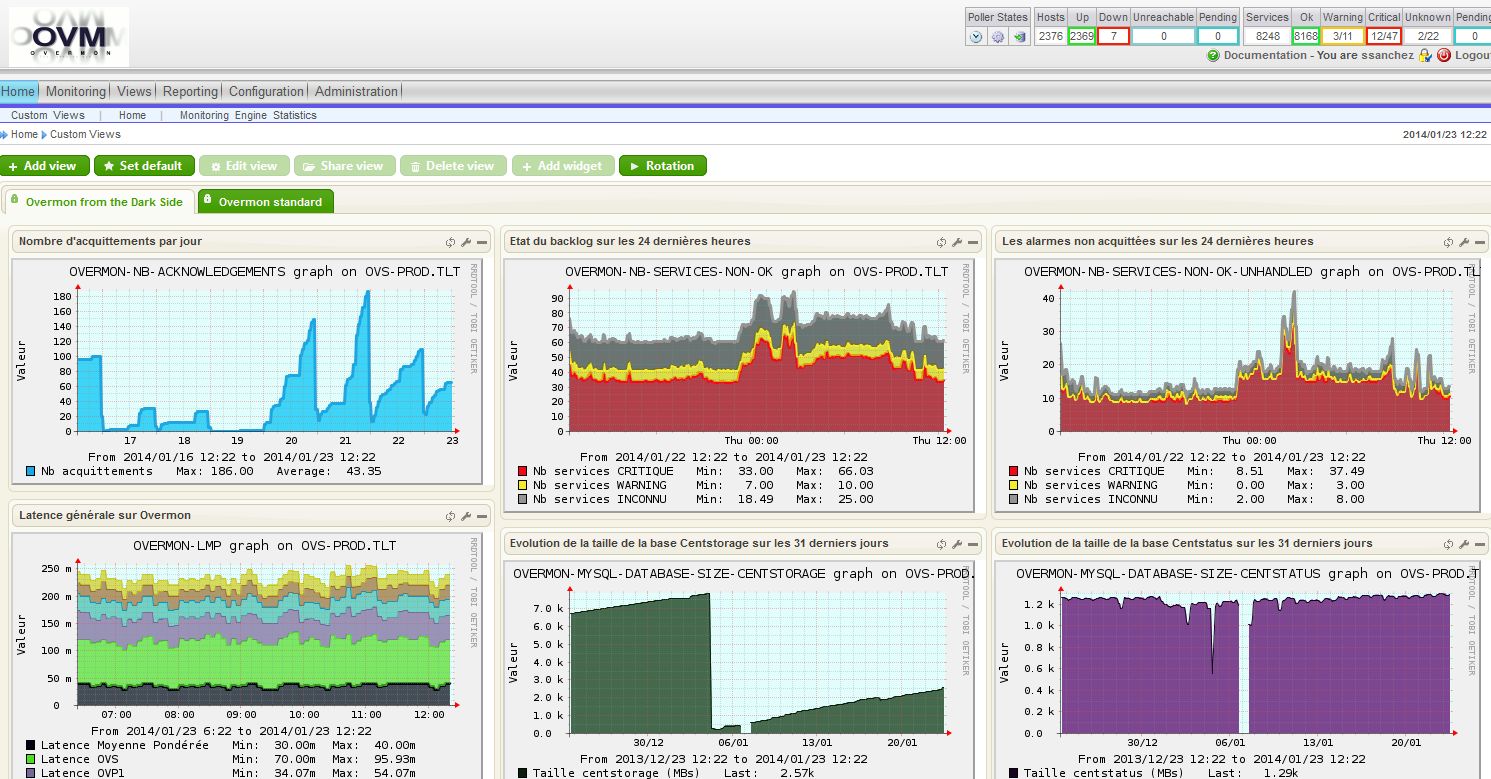
Task: Click the red Logout power icon
Action: click(1444, 56)
